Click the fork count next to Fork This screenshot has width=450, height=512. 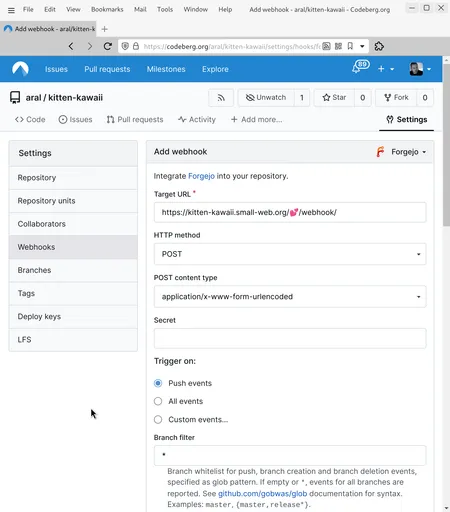click(x=425, y=98)
